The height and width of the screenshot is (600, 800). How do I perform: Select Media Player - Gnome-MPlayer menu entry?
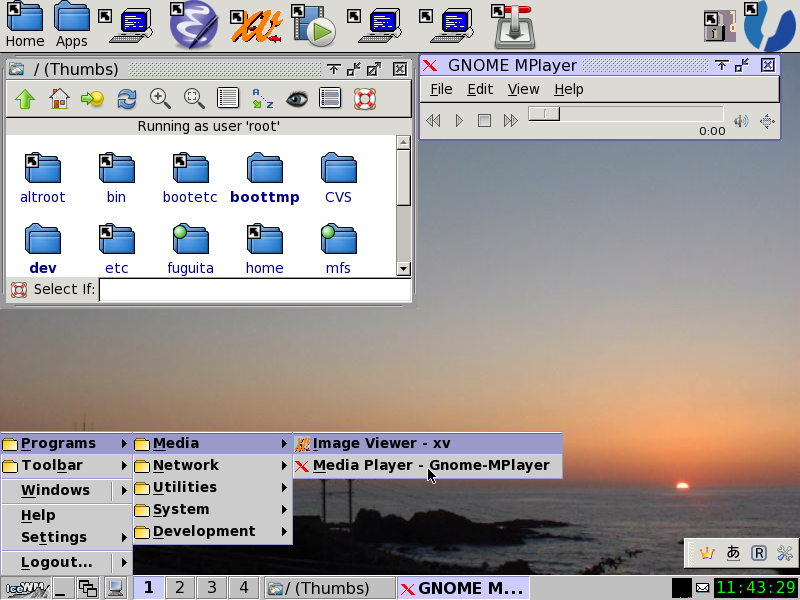tap(430, 465)
